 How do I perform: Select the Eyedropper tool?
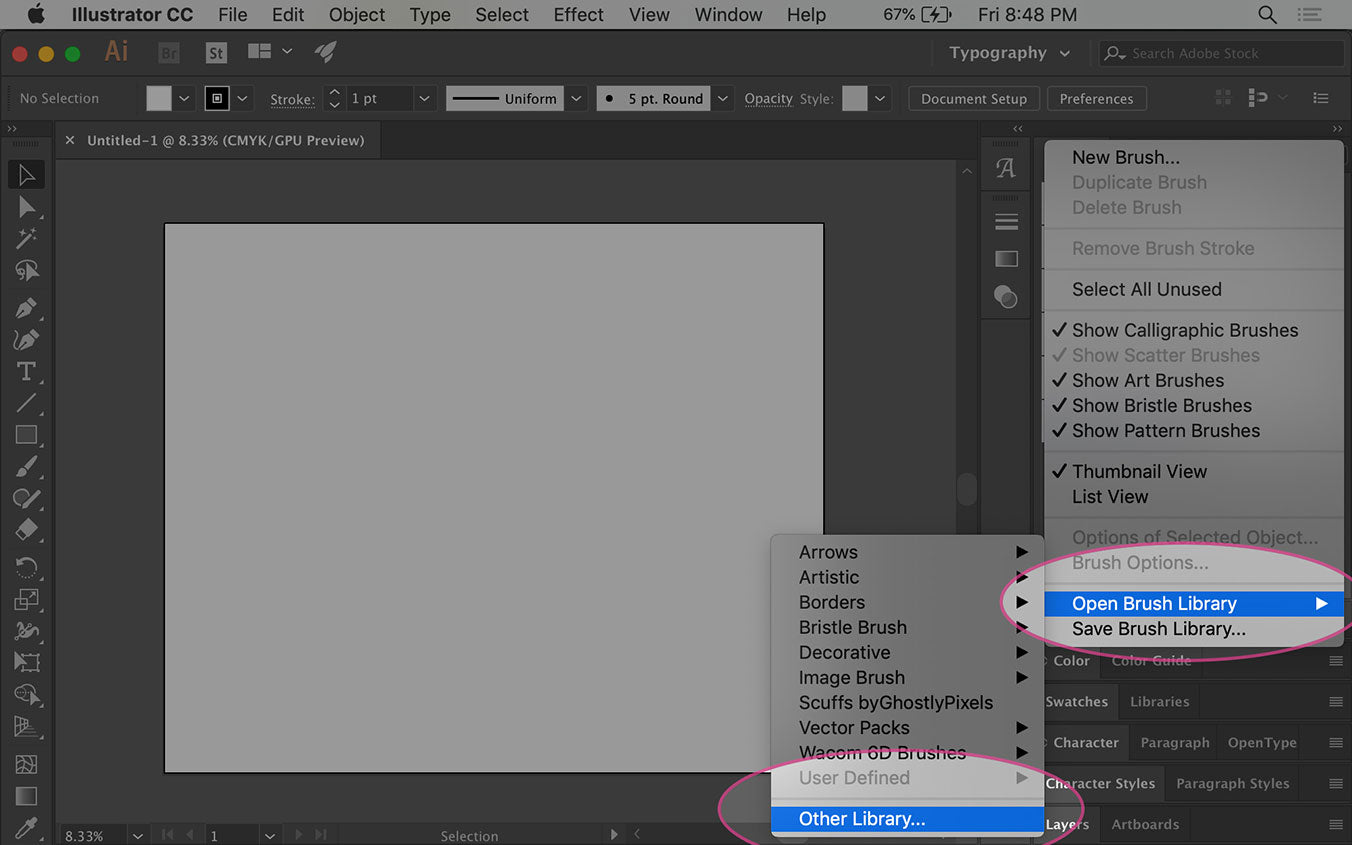click(27, 828)
